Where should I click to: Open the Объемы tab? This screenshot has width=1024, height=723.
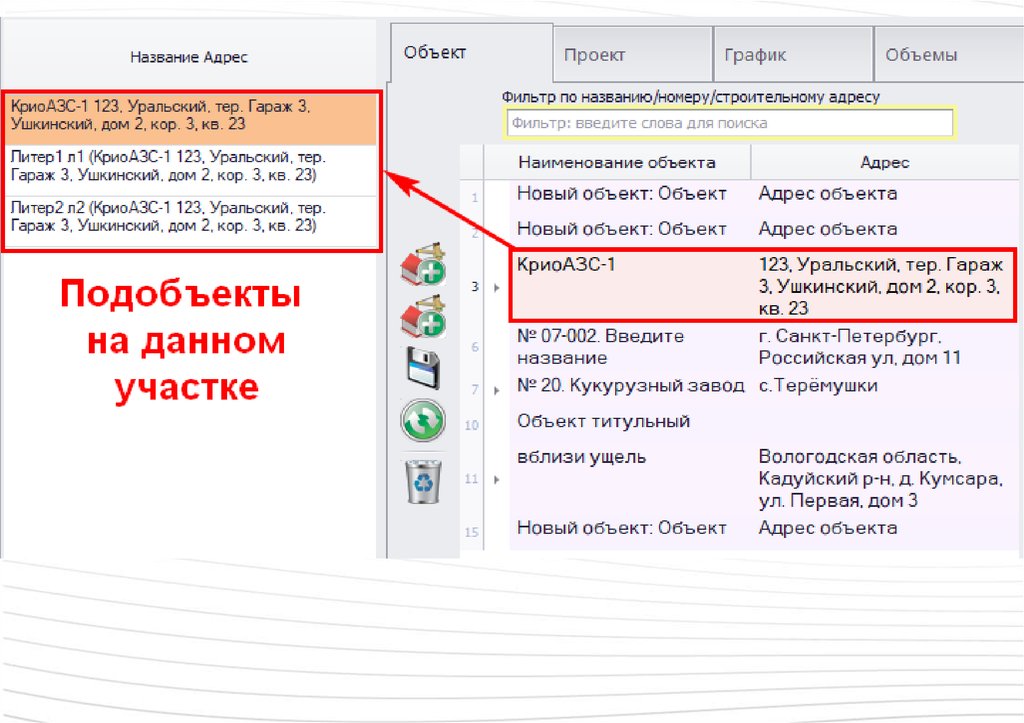[x=949, y=55]
